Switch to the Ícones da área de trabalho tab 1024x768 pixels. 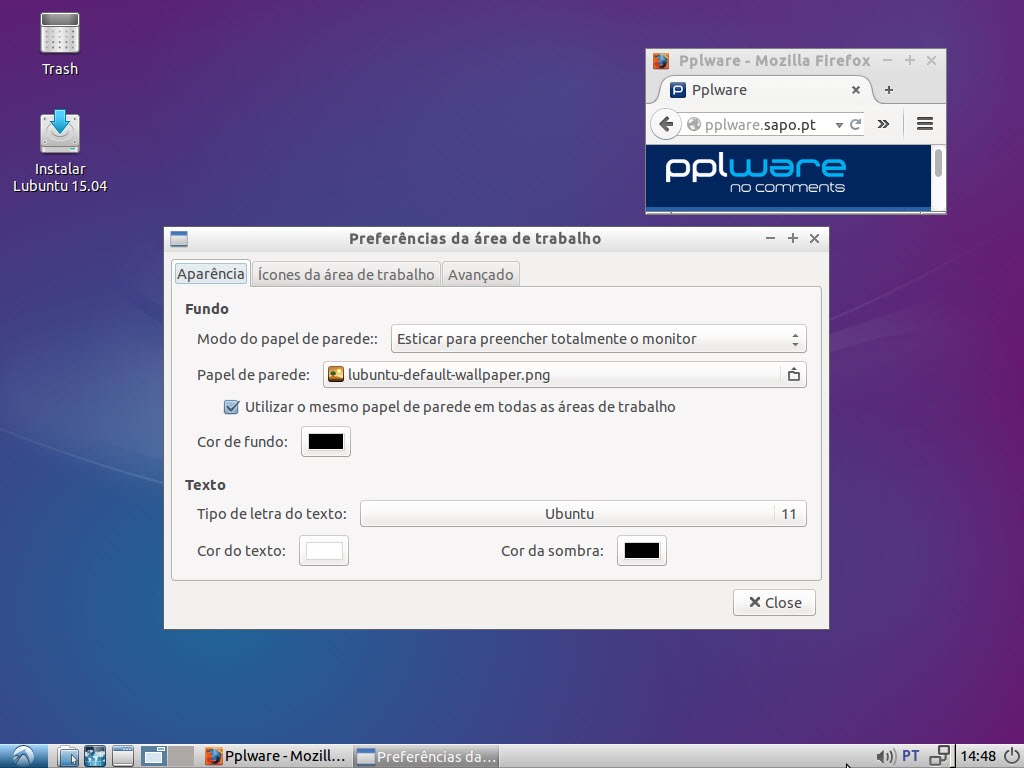(x=346, y=274)
